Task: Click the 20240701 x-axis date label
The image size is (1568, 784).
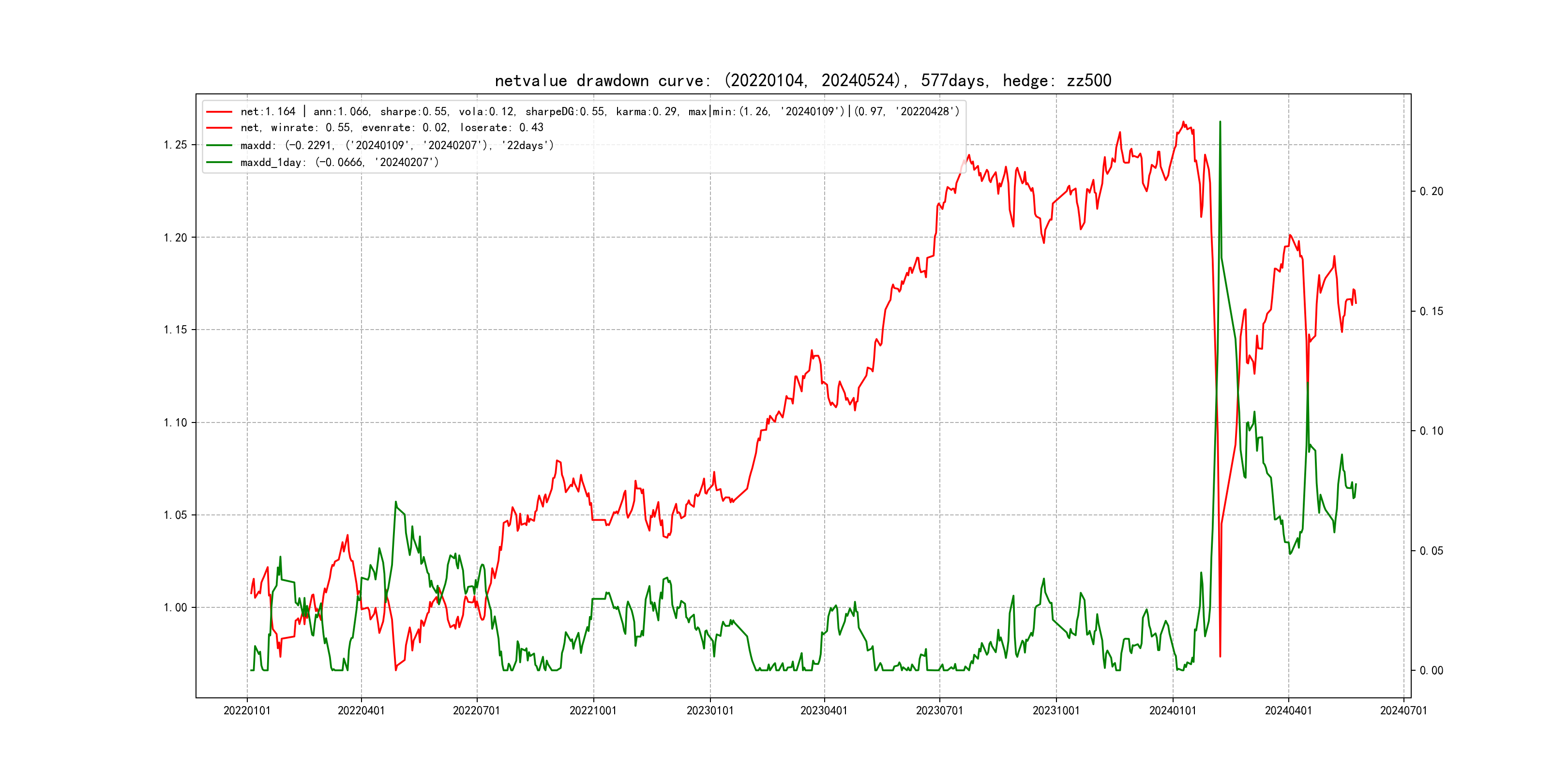Action: coord(1403,710)
